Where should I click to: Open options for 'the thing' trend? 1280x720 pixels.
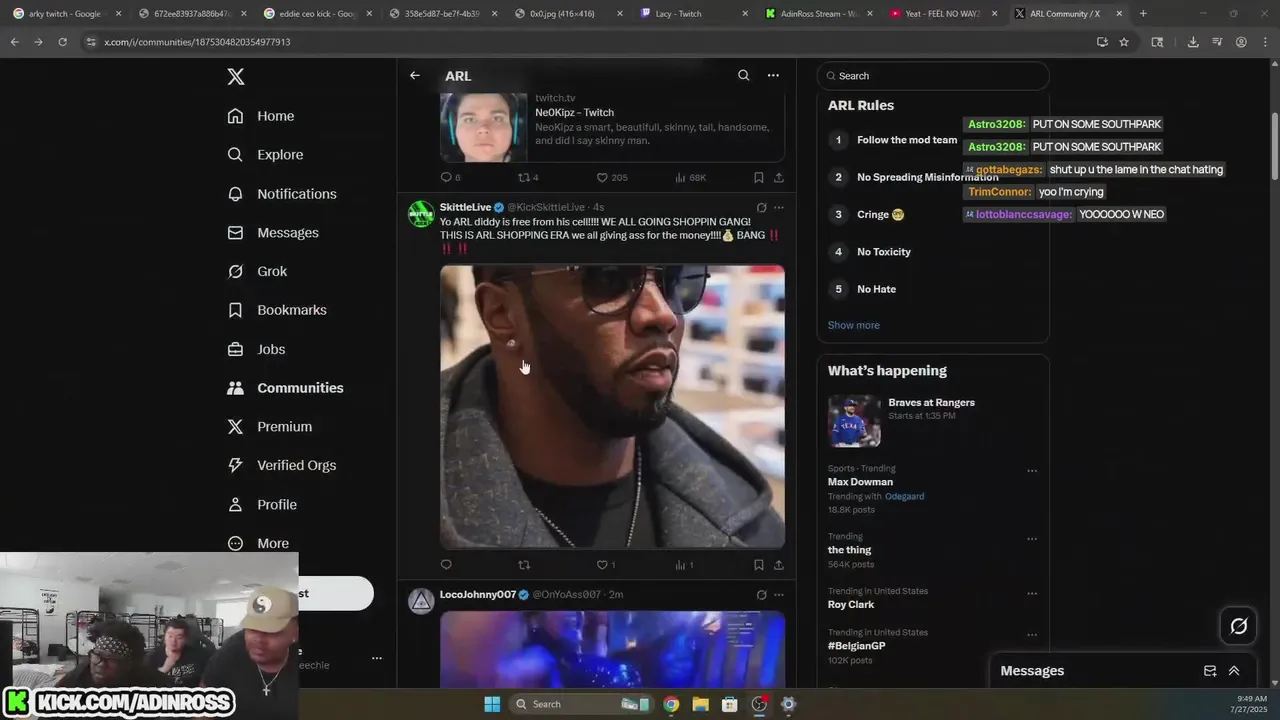click(x=1032, y=539)
